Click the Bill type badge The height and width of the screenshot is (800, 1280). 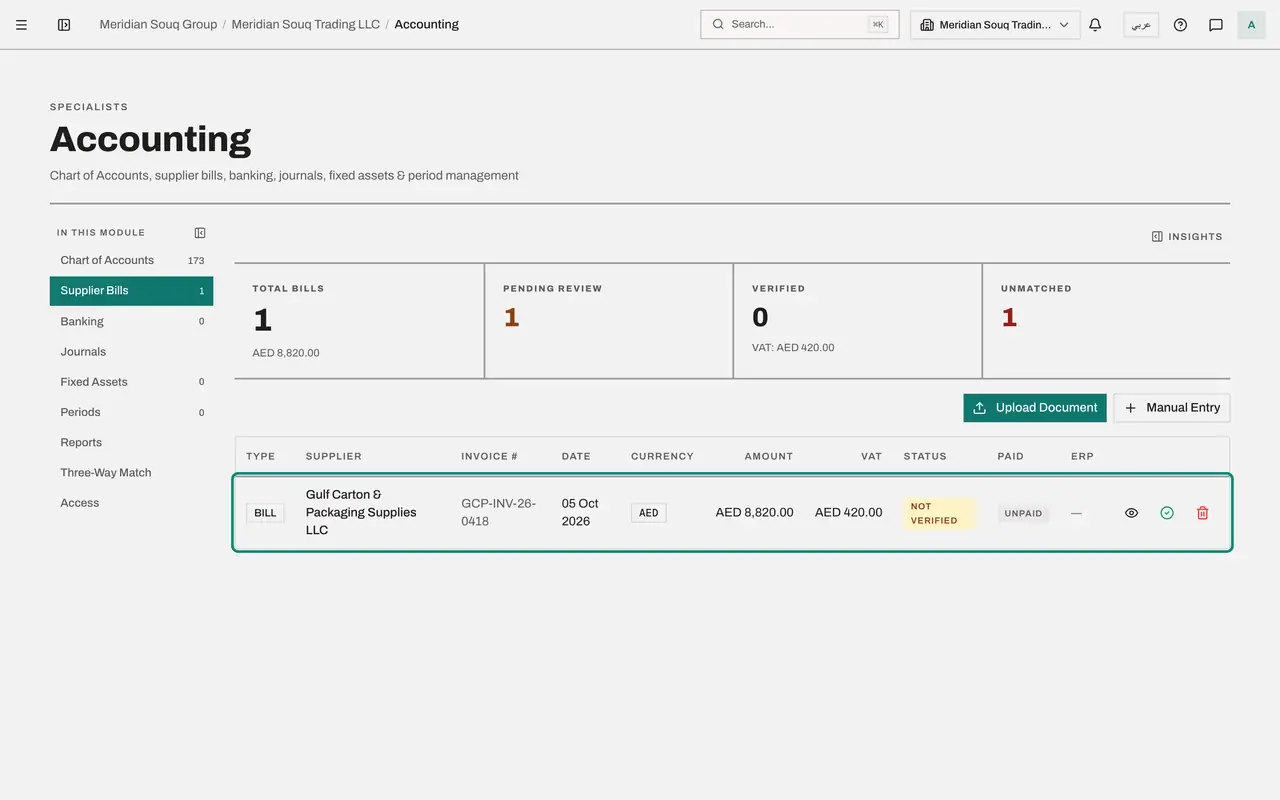[x=265, y=513]
